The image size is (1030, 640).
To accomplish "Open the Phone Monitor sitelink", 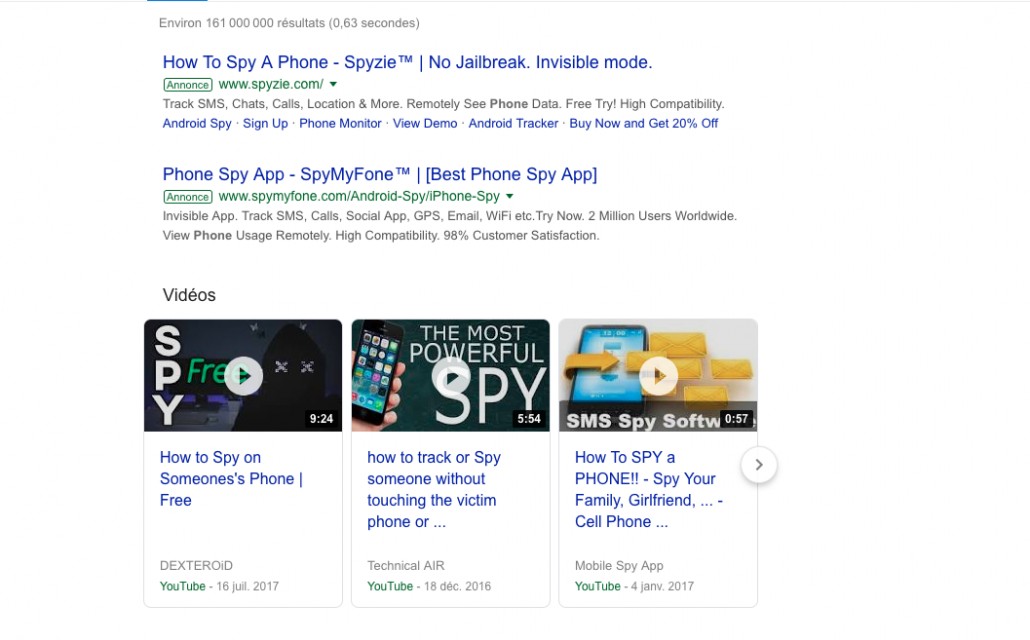I will [340, 124].
